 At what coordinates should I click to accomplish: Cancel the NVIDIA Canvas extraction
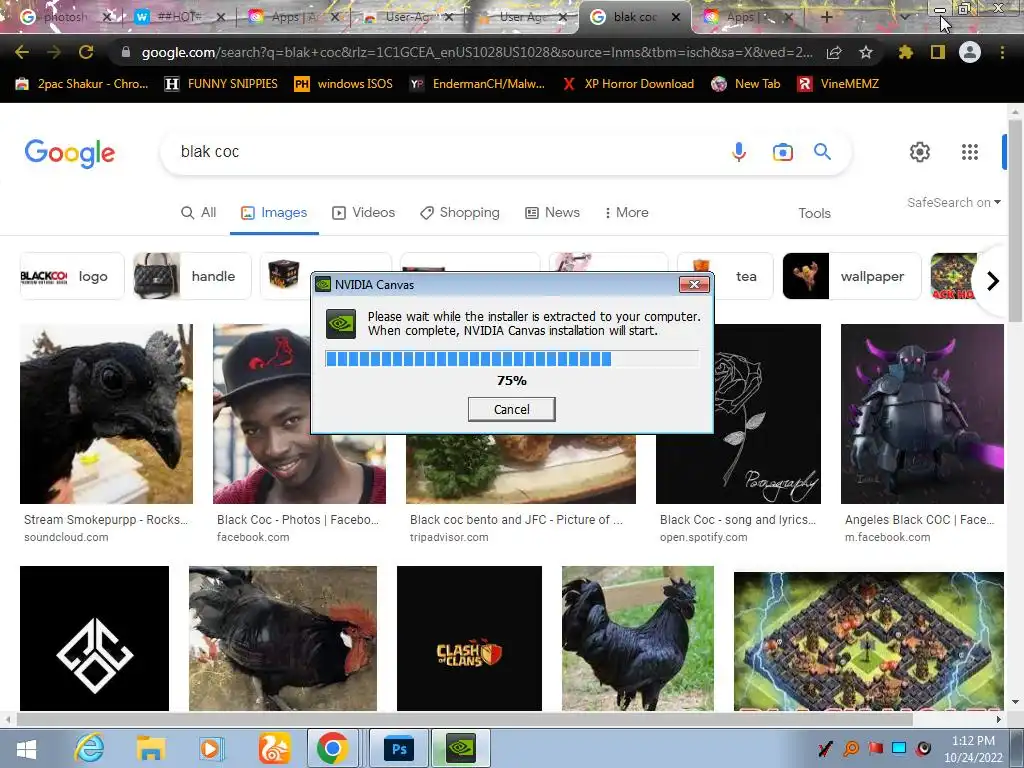[x=511, y=409]
